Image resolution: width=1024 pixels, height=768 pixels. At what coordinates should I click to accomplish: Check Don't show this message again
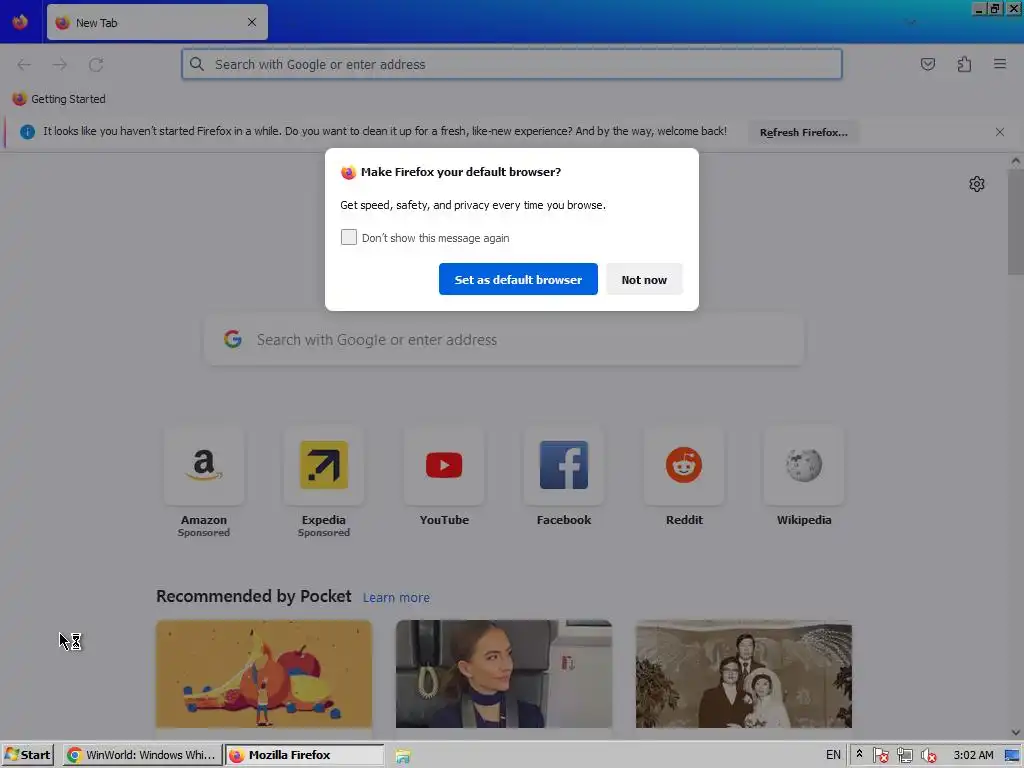(x=349, y=237)
